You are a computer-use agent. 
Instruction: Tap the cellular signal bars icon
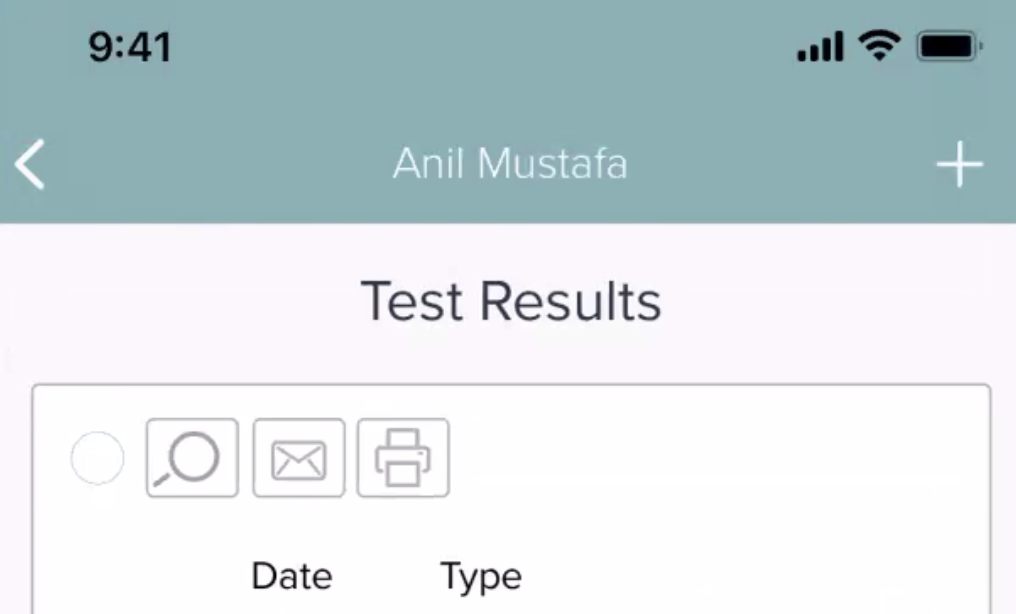(x=820, y=48)
